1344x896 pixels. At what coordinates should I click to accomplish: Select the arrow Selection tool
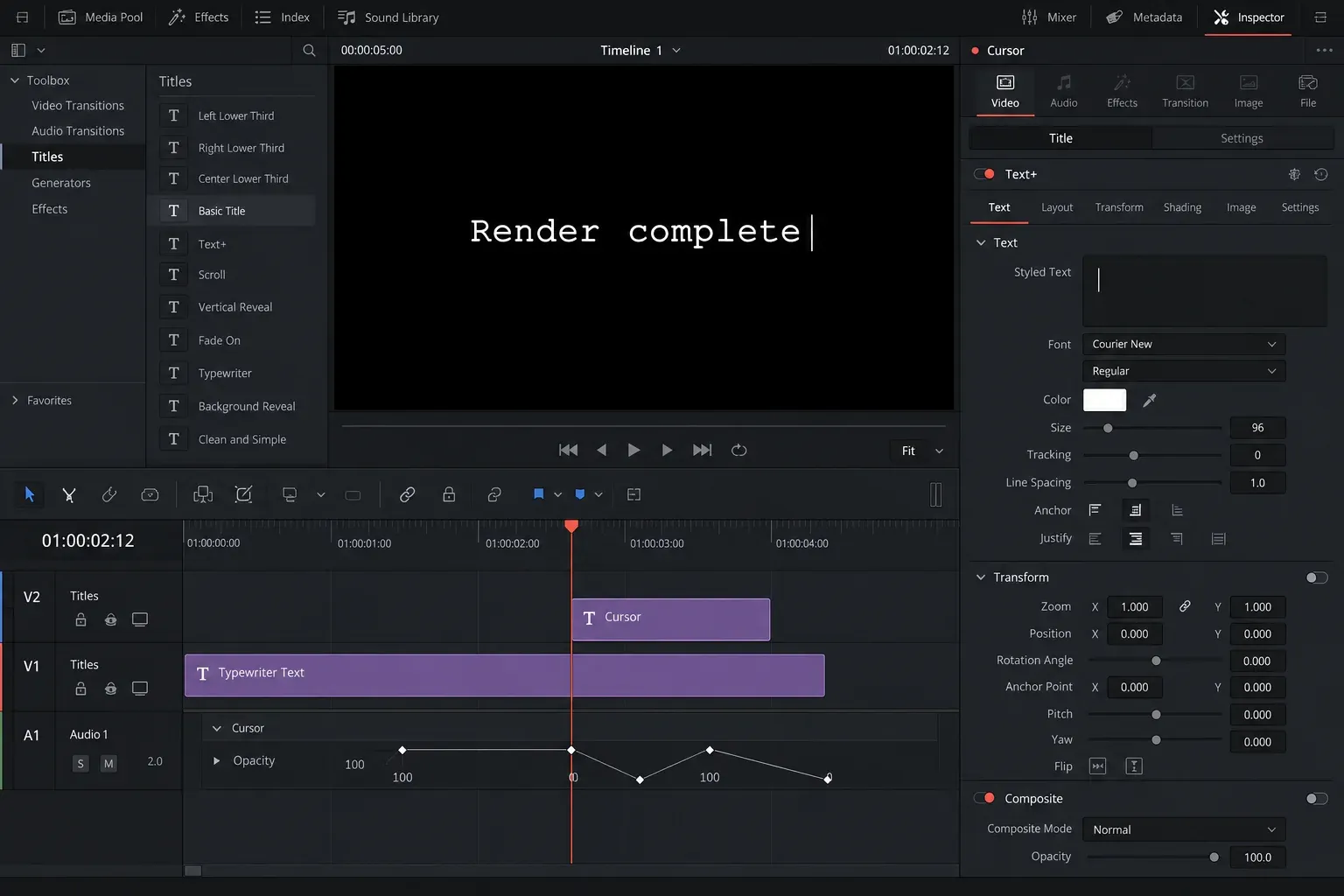click(29, 494)
